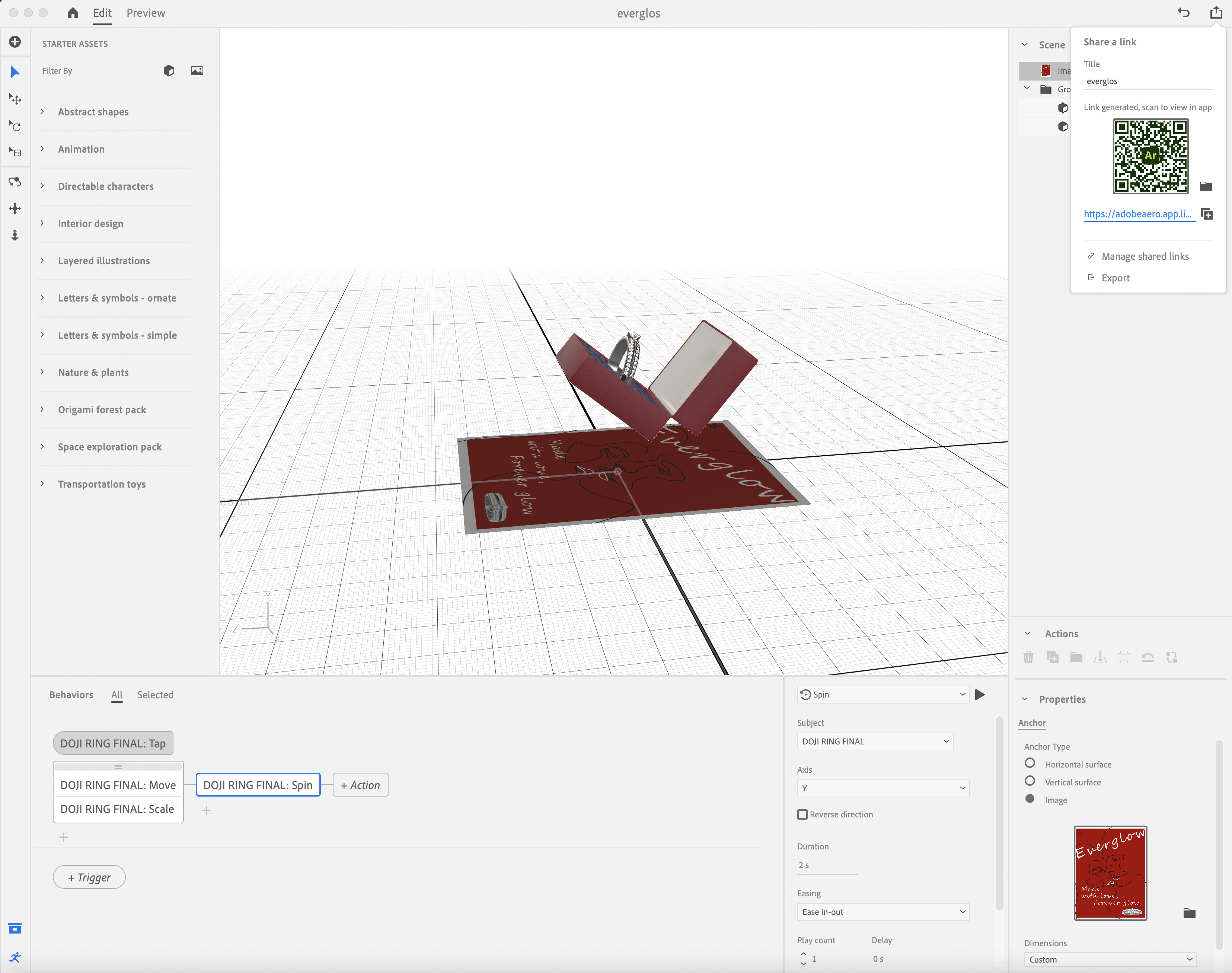
Task: Select Horizontal surface anchor type
Action: [x=1030, y=763]
